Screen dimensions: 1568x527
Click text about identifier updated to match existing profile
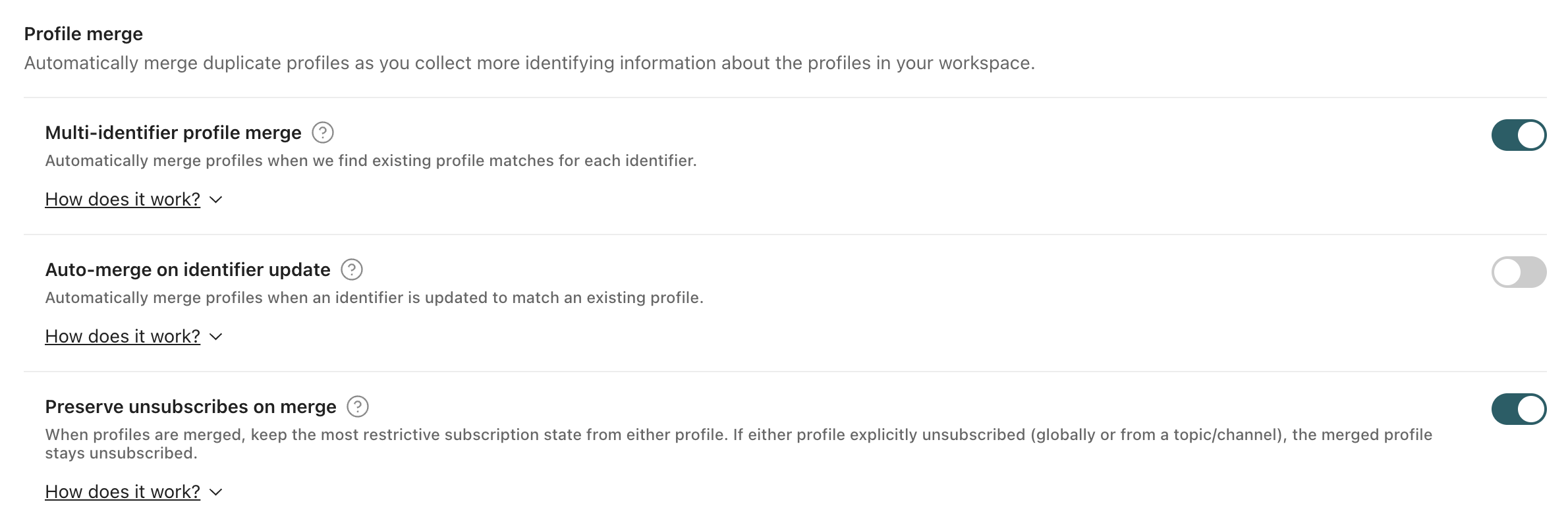coord(374,298)
